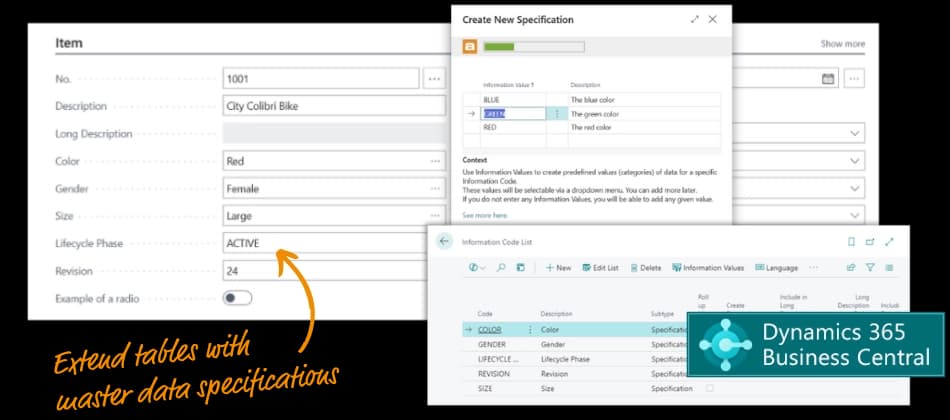Expand Information Code List to full screen
The width and height of the screenshot is (950, 420).
pos(889,242)
